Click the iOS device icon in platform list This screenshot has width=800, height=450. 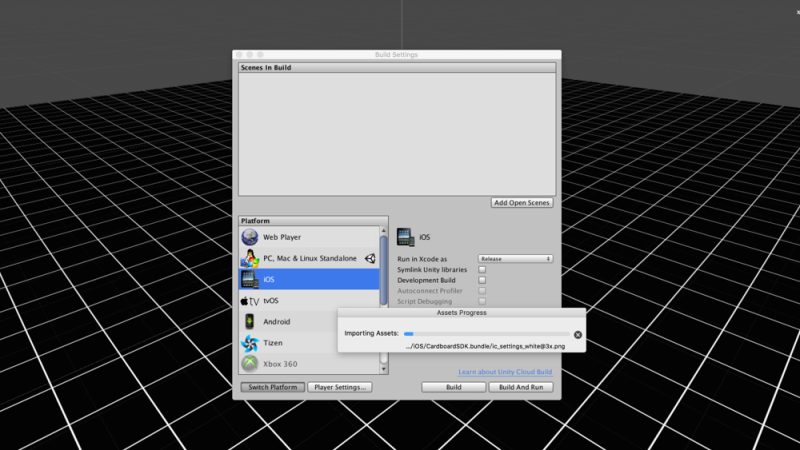pyautogui.click(x=249, y=280)
